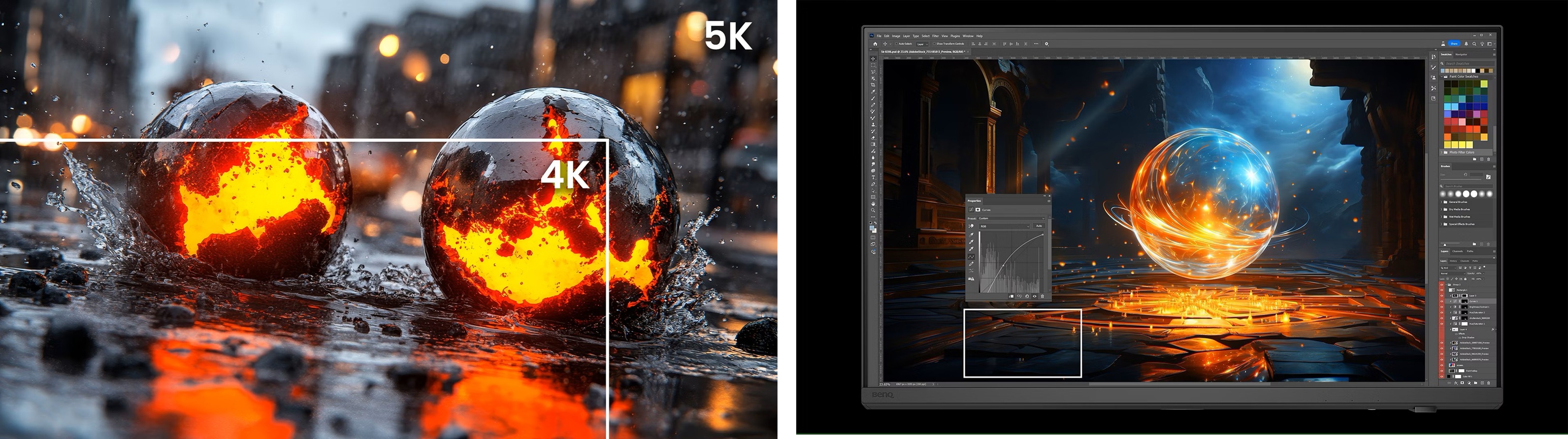The width and height of the screenshot is (1568, 439).
Task: Expand the General Brushes folder
Action: (x=1442, y=202)
